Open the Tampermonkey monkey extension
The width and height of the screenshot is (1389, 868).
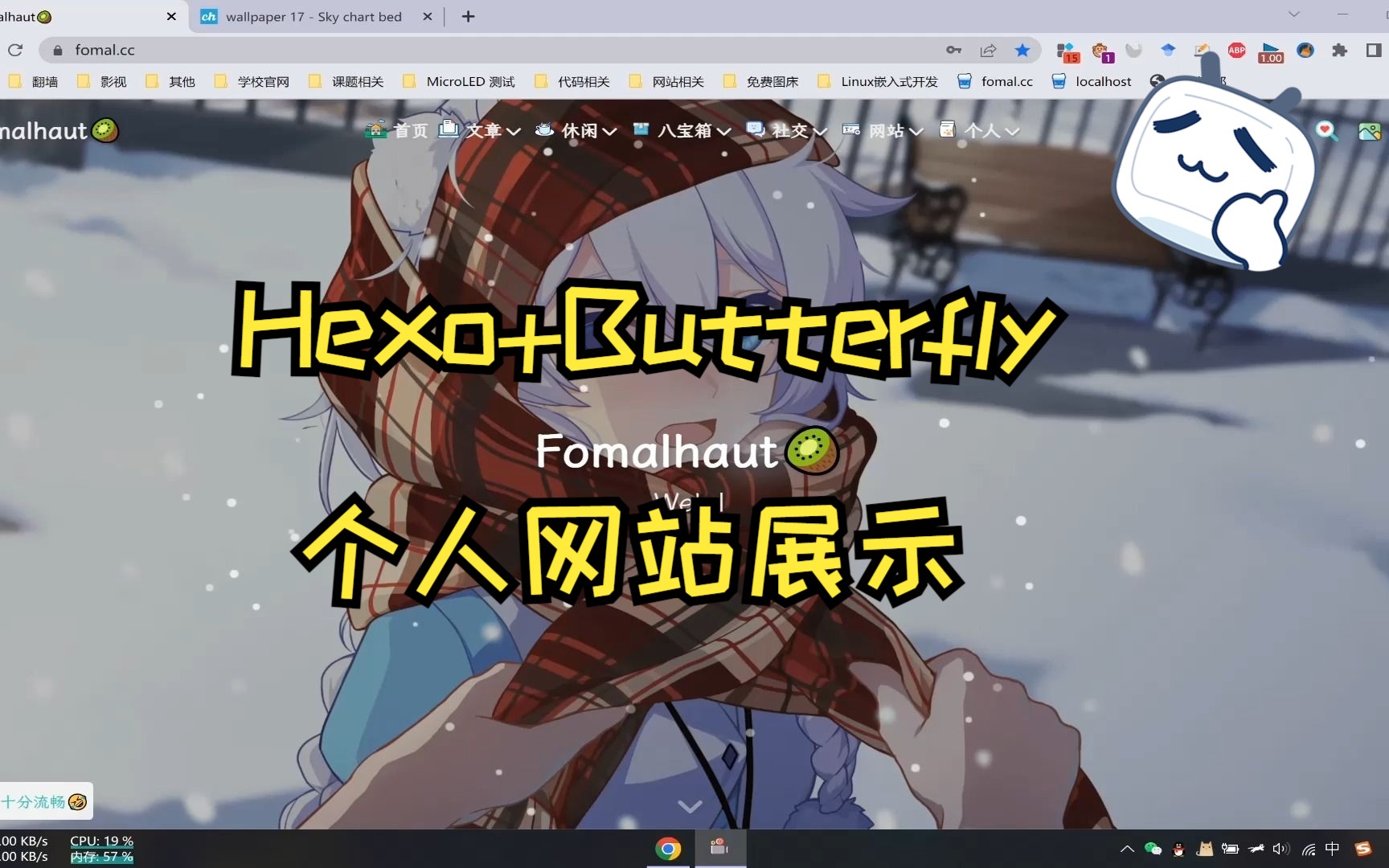click(1102, 51)
